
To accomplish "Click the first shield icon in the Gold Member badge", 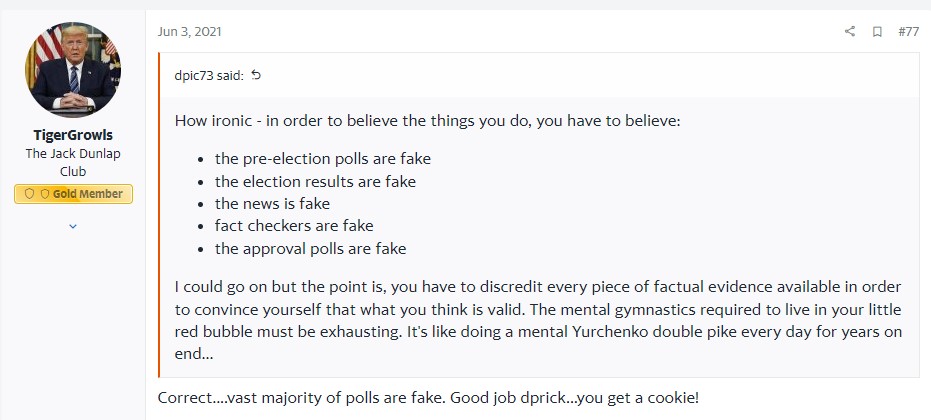I will [30, 194].
